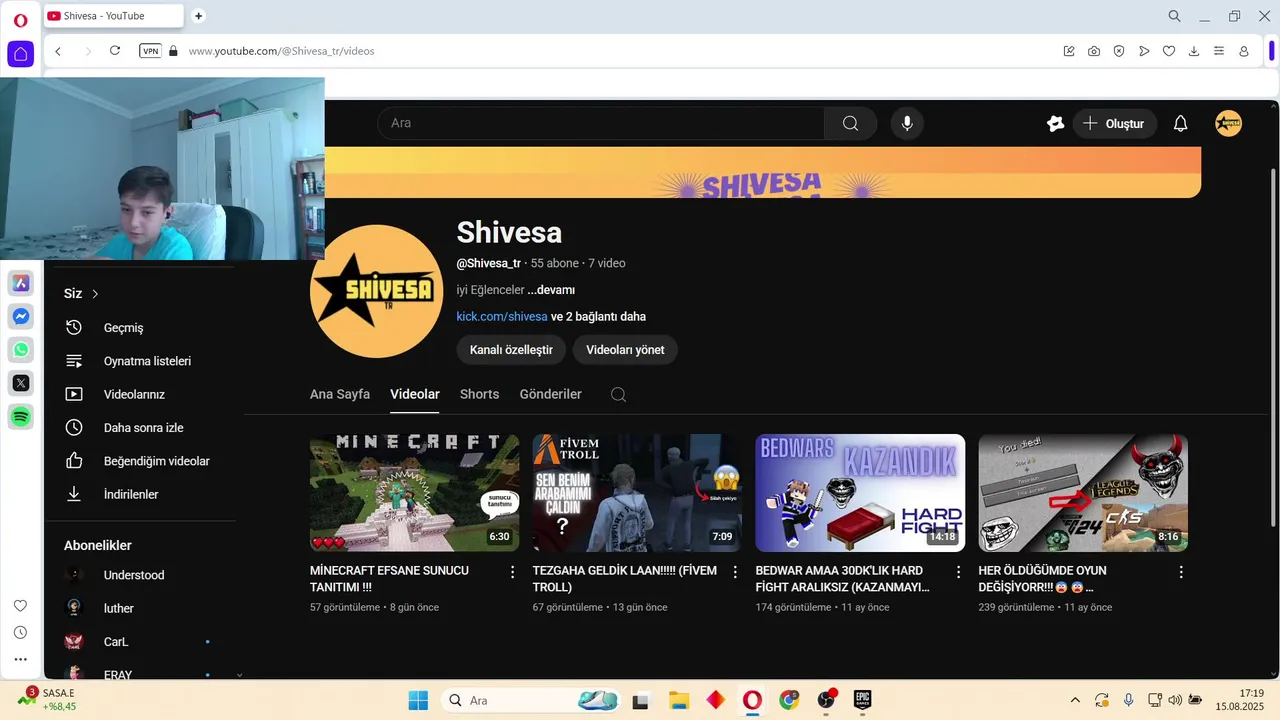The height and width of the screenshot is (720, 1280).
Task: Click the YouTube search magnifier button
Action: (850, 123)
